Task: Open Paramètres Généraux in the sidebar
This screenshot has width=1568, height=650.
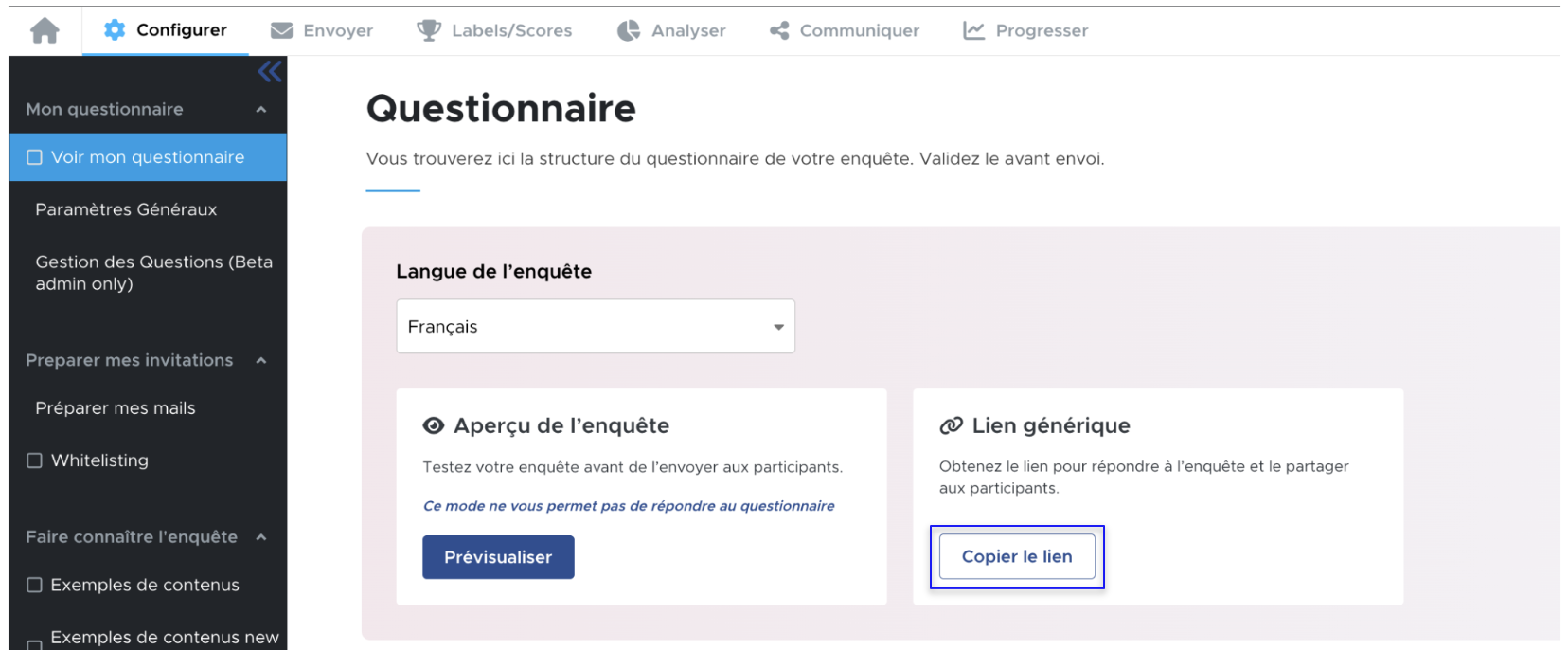Action: click(x=126, y=209)
